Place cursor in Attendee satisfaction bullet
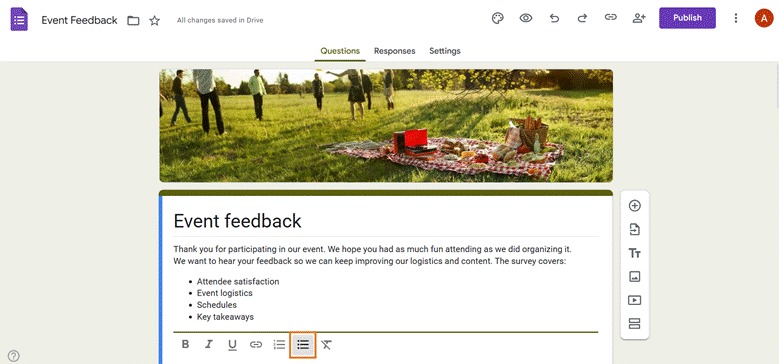The width and height of the screenshot is (779, 364). click(x=238, y=282)
